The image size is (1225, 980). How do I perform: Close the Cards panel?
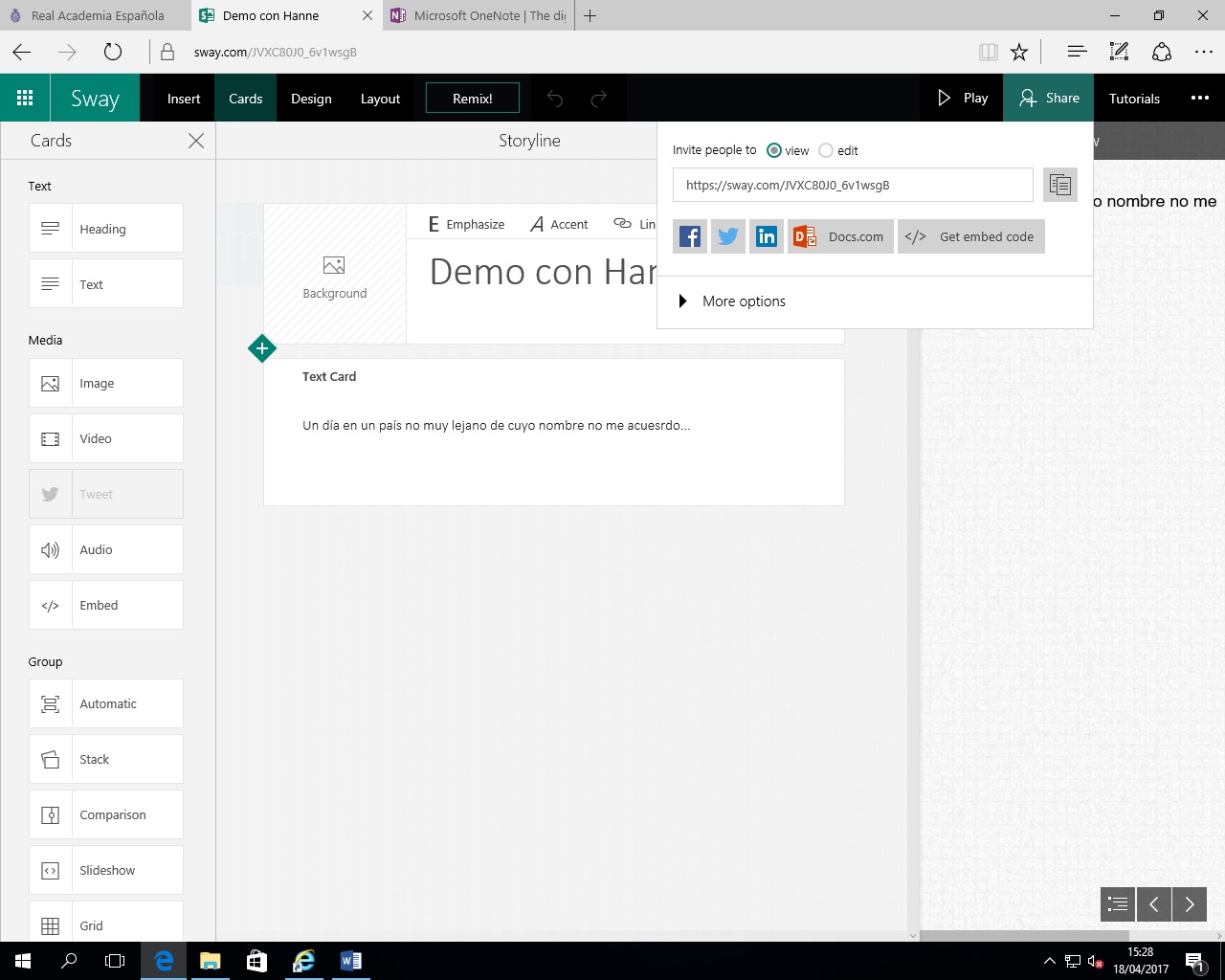click(x=196, y=141)
